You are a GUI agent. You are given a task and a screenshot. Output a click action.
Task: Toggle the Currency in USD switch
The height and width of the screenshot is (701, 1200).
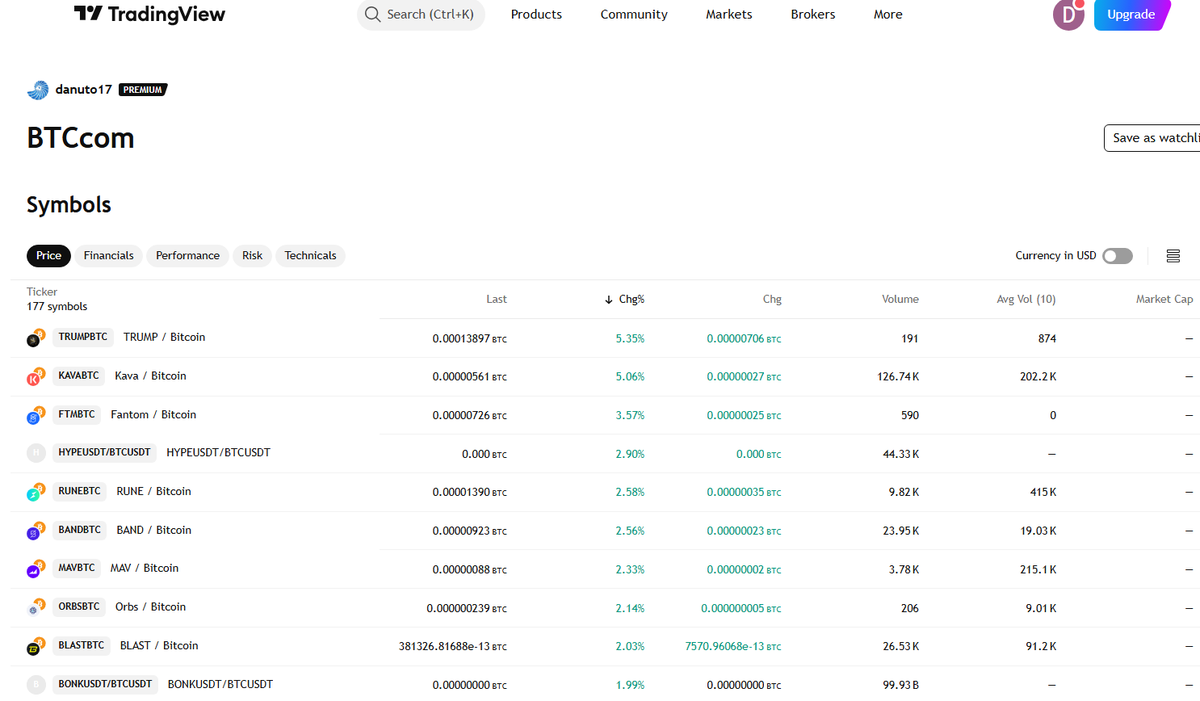click(1117, 256)
